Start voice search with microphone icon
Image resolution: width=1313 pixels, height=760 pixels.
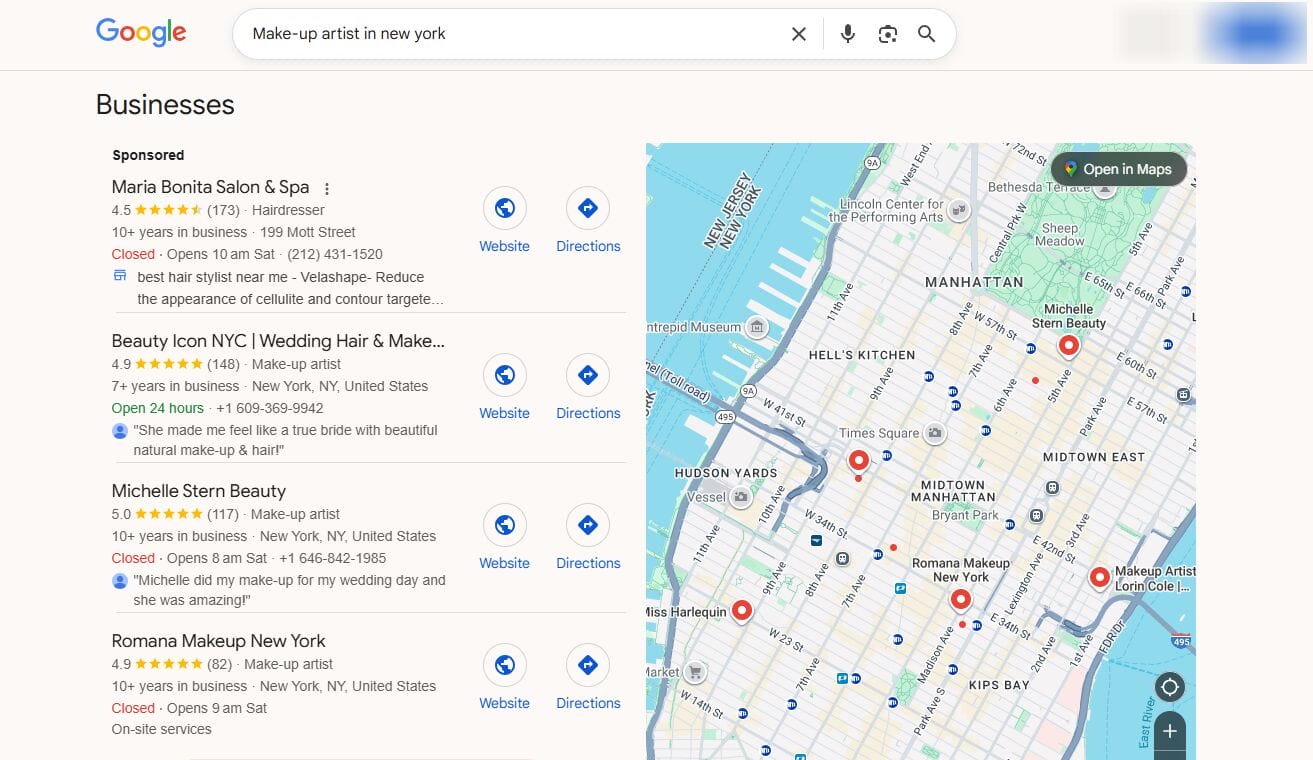point(847,34)
